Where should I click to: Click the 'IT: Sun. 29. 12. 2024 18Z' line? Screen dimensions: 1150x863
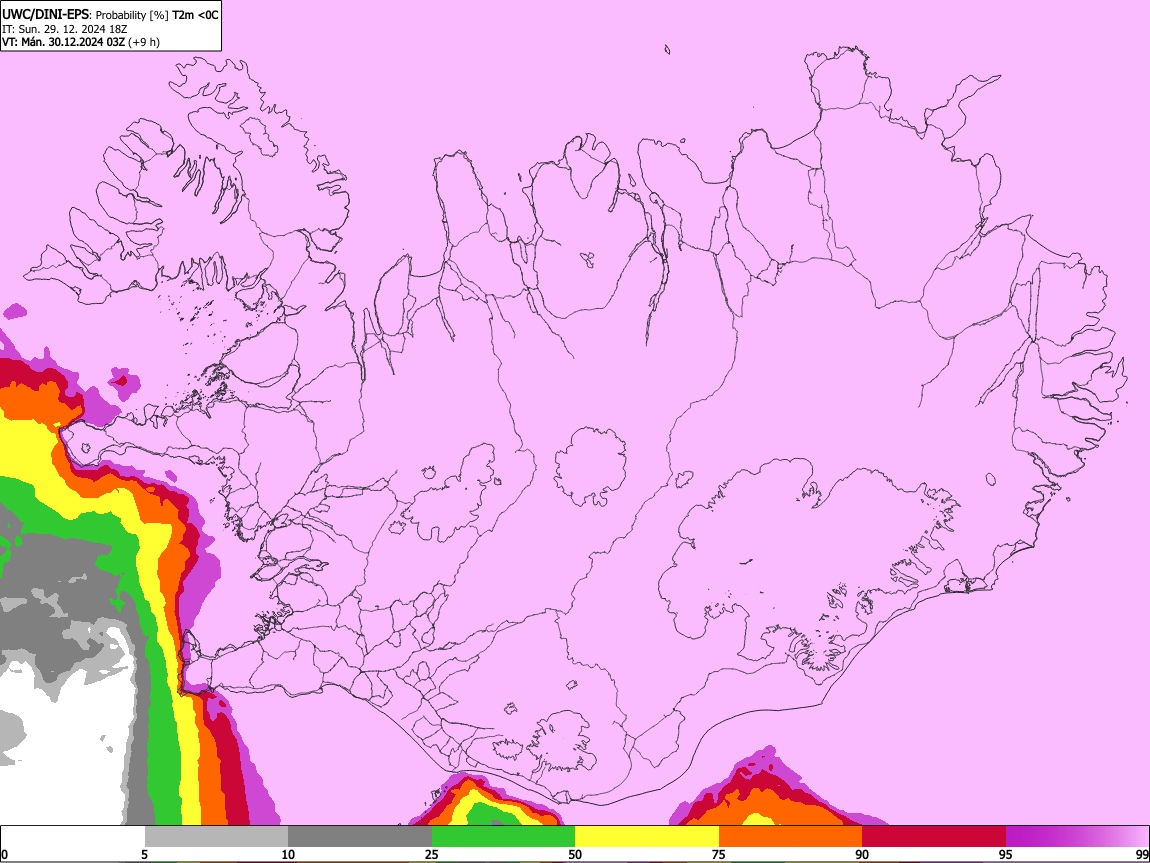point(65,29)
